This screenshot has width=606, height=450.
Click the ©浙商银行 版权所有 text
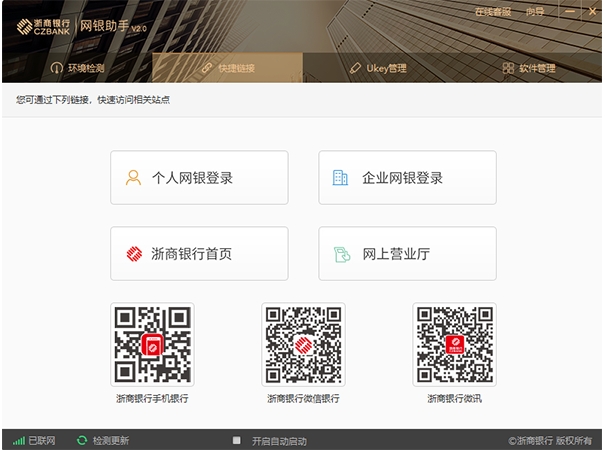[550, 441]
